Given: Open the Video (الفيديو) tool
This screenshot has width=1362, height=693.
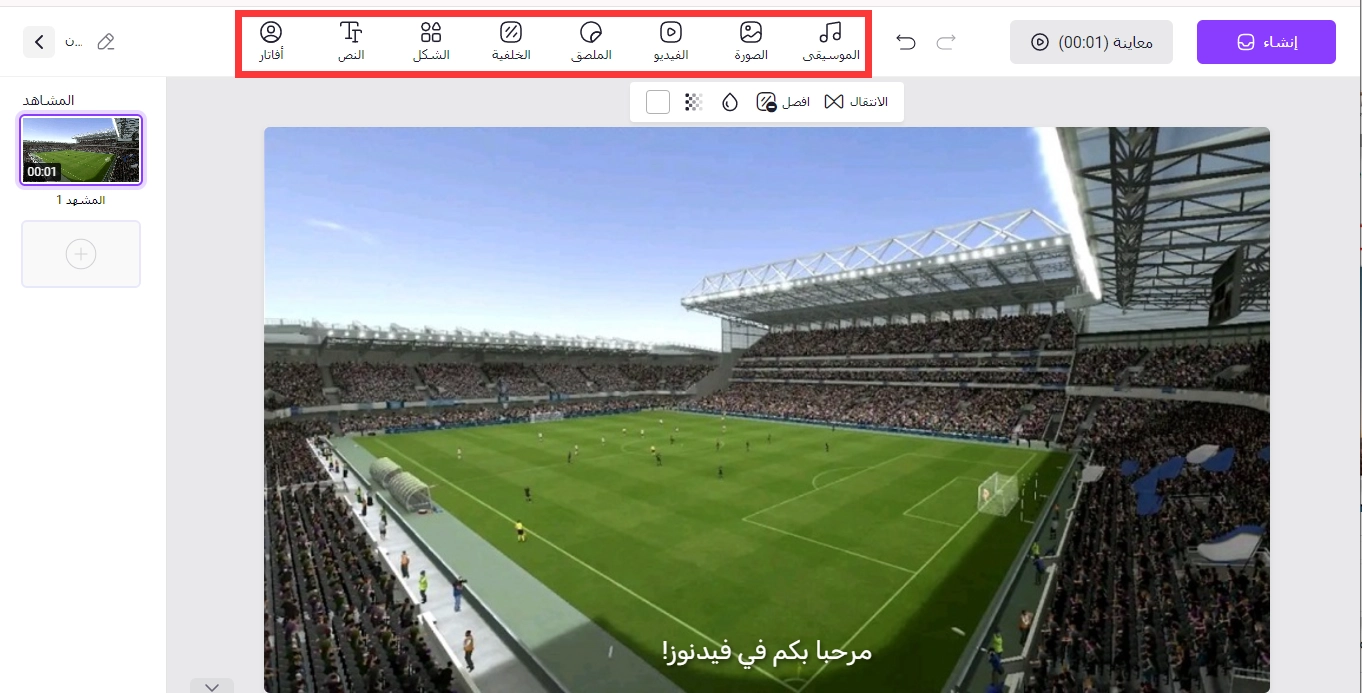Looking at the screenshot, I should (671, 42).
